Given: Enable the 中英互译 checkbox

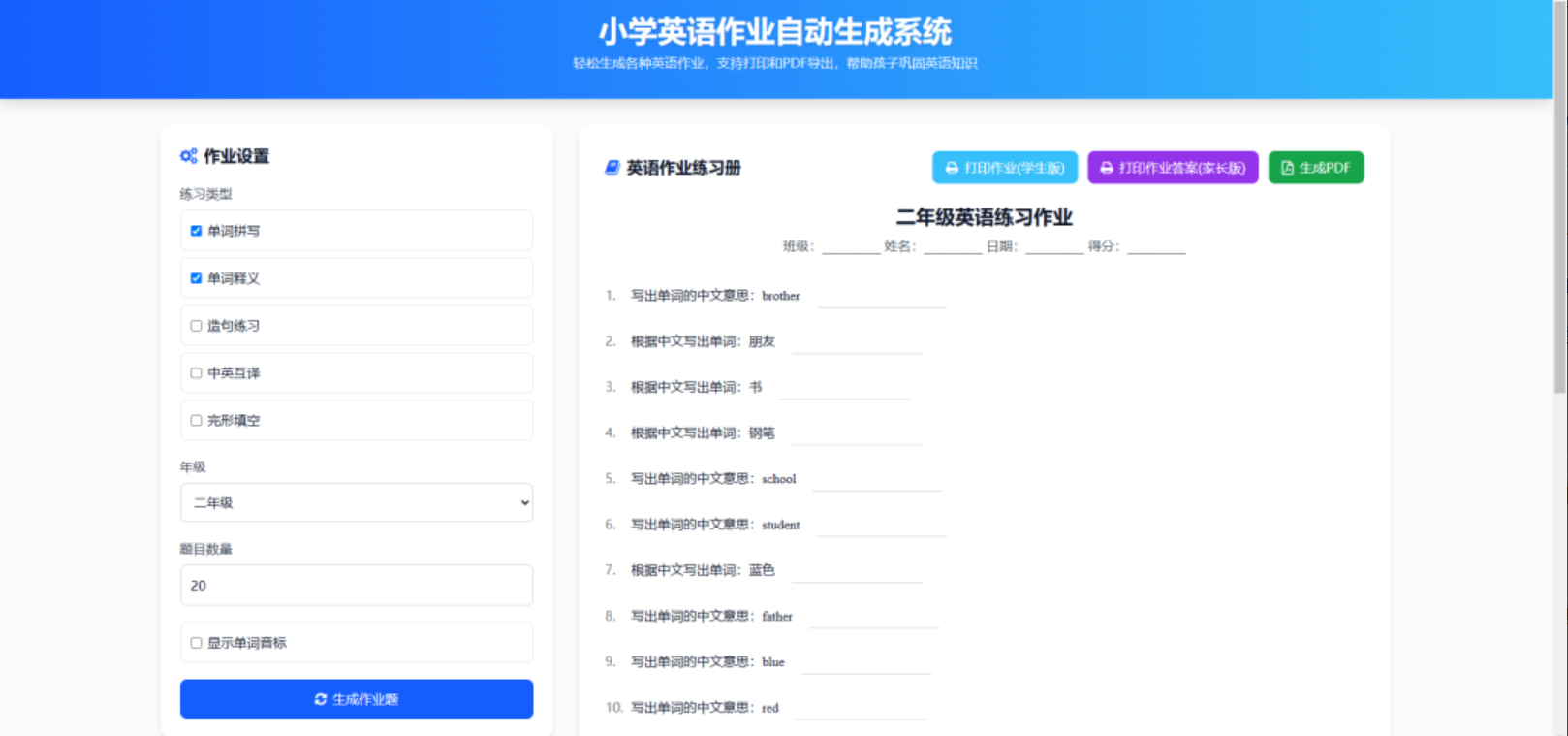Looking at the screenshot, I should pyautogui.click(x=196, y=373).
